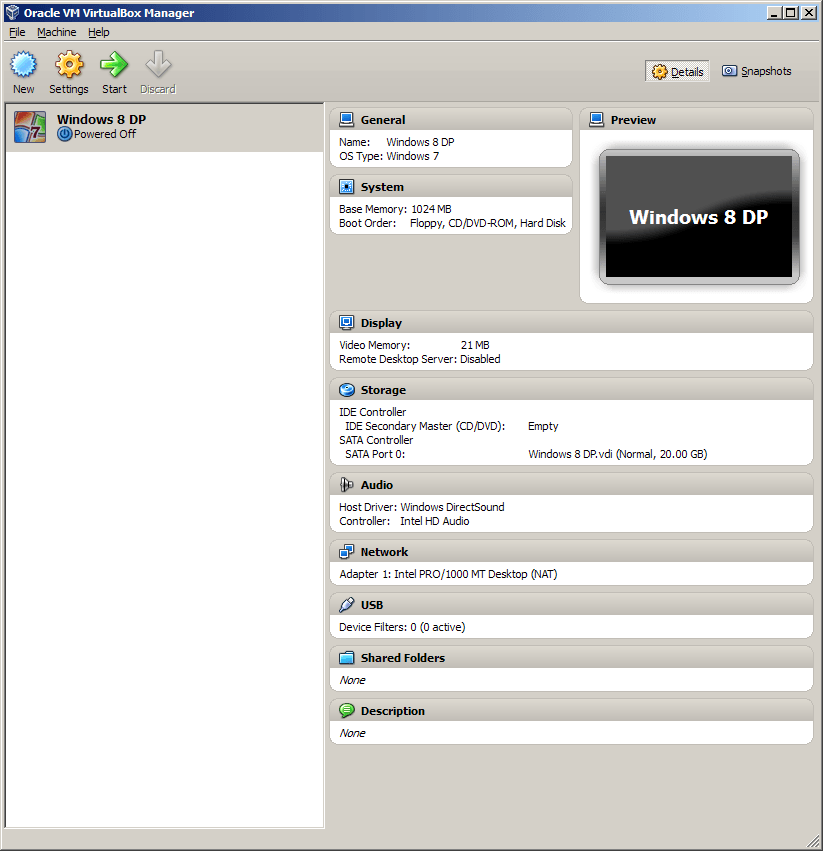The width and height of the screenshot is (823, 851).
Task: Click the Network section adapter icon
Action: (x=346, y=552)
